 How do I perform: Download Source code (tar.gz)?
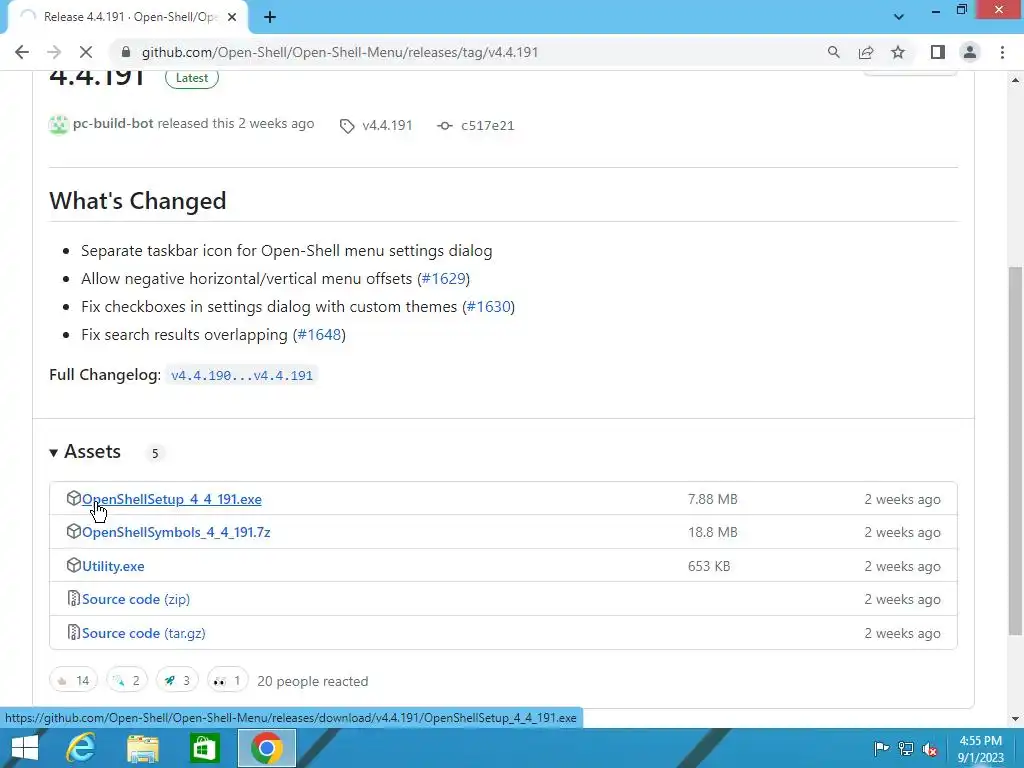[x=144, y=633]
